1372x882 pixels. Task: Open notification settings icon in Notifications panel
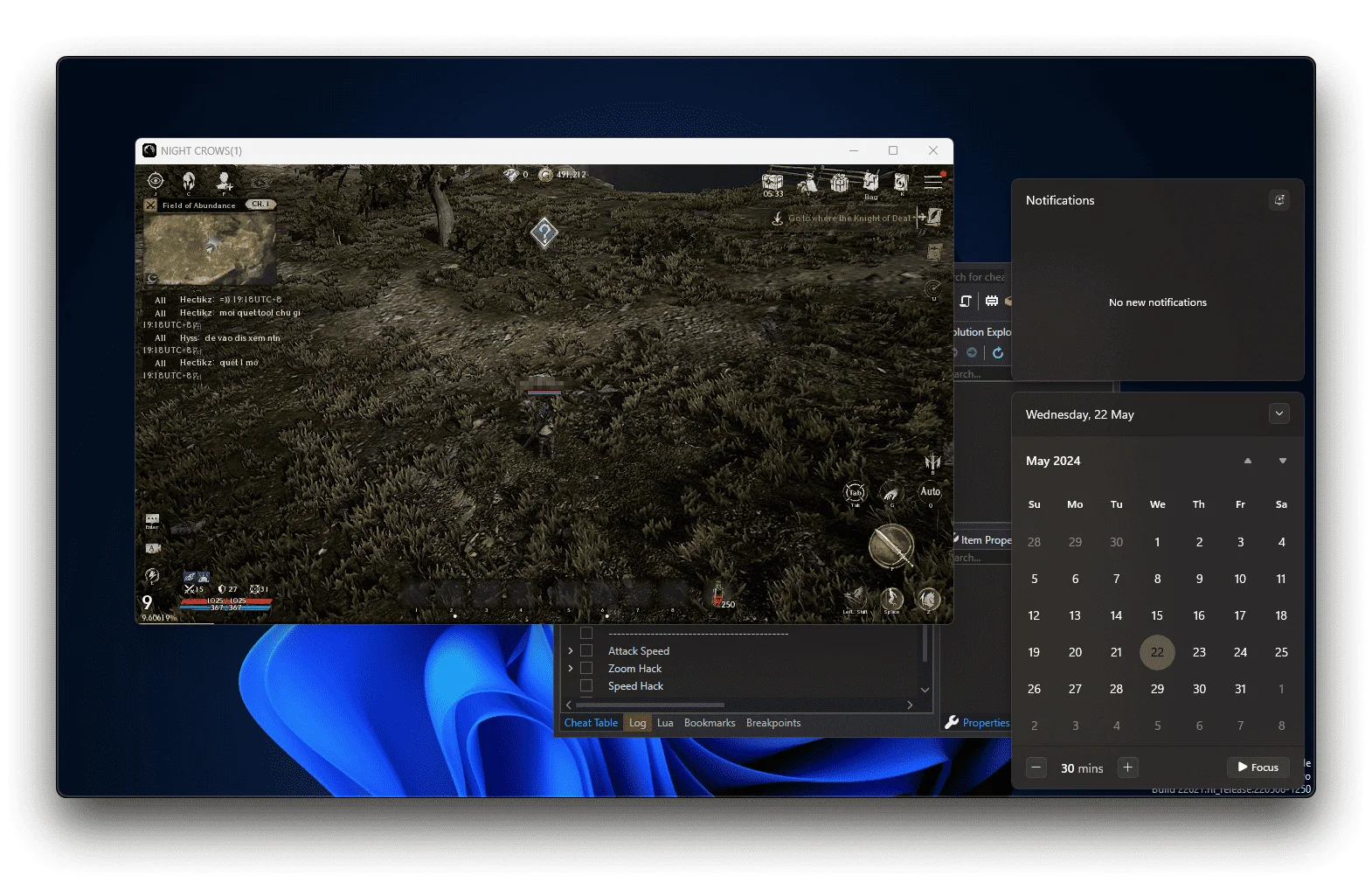tap(1279, 200)
